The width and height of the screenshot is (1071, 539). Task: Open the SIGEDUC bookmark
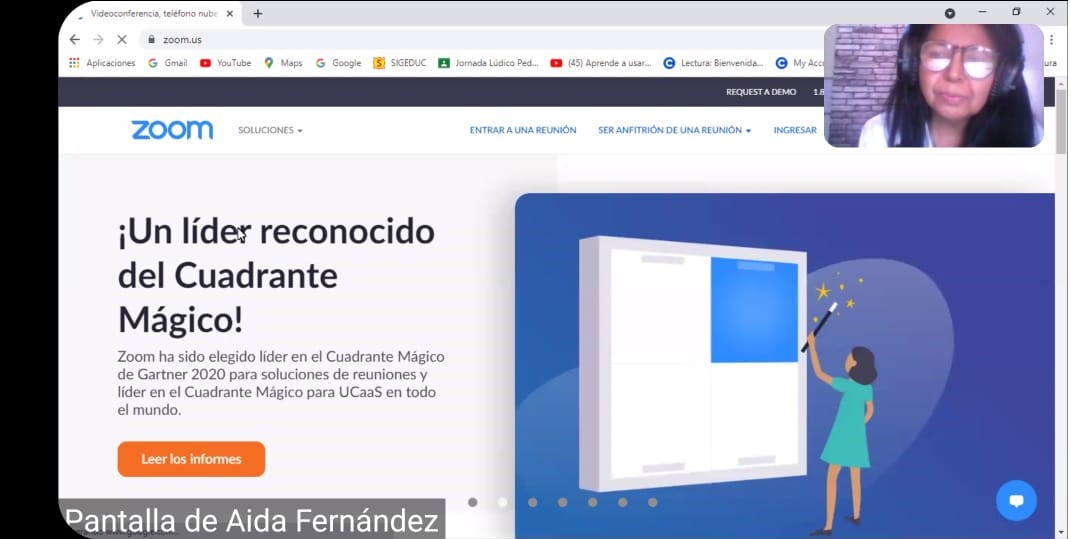tap(400, 63)
